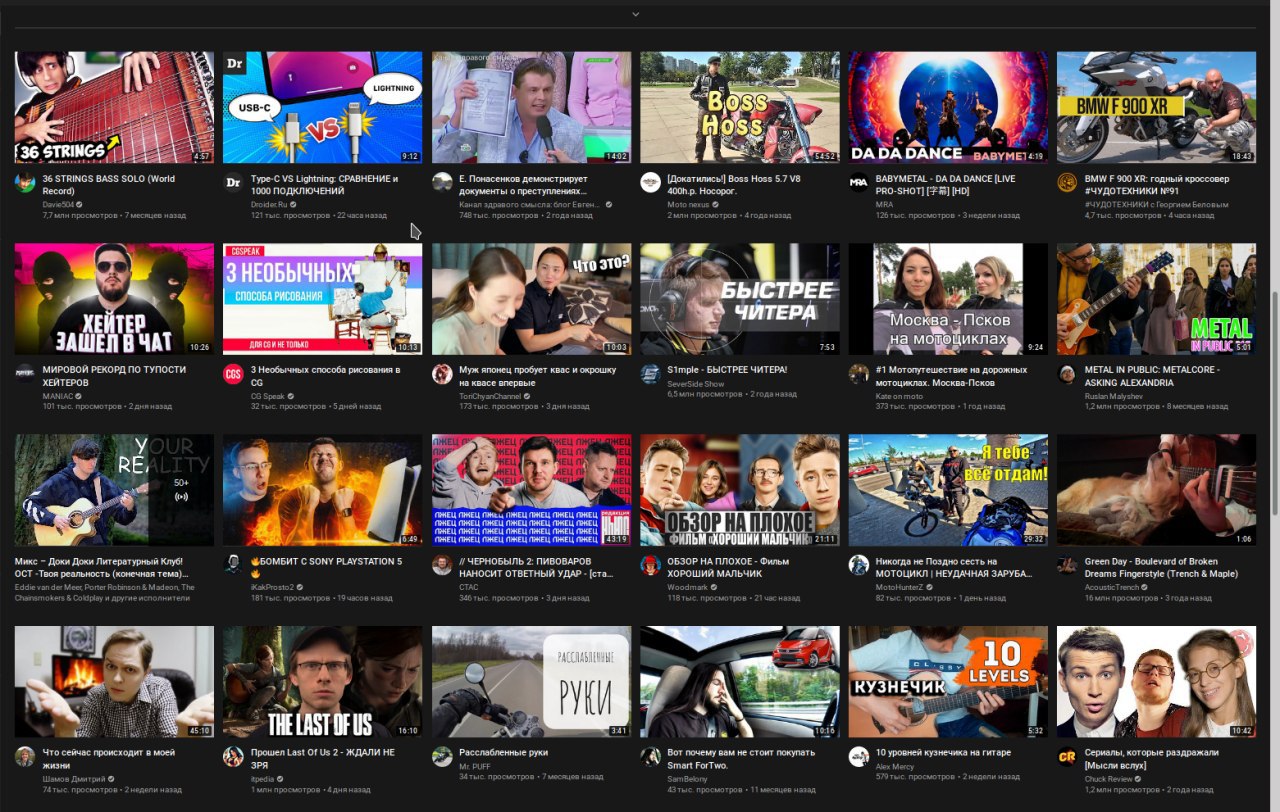Click the page vertical scrollbar

[x=1274, y=406]
